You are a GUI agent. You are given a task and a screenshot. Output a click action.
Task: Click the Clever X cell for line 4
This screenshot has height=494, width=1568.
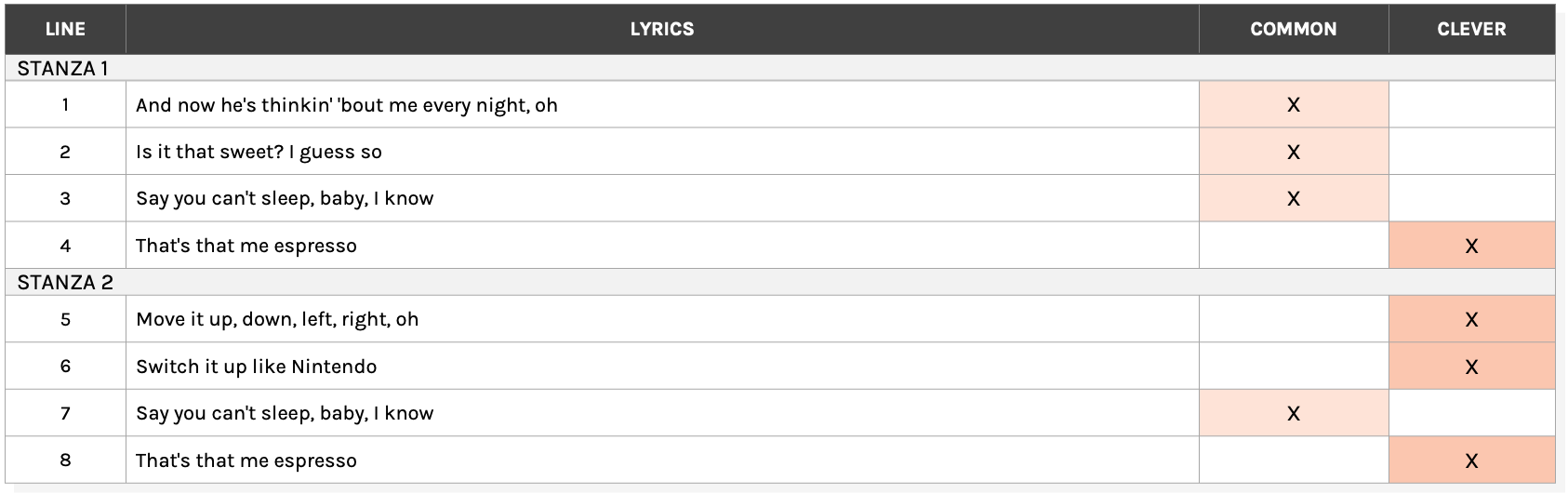(1470, 246)
